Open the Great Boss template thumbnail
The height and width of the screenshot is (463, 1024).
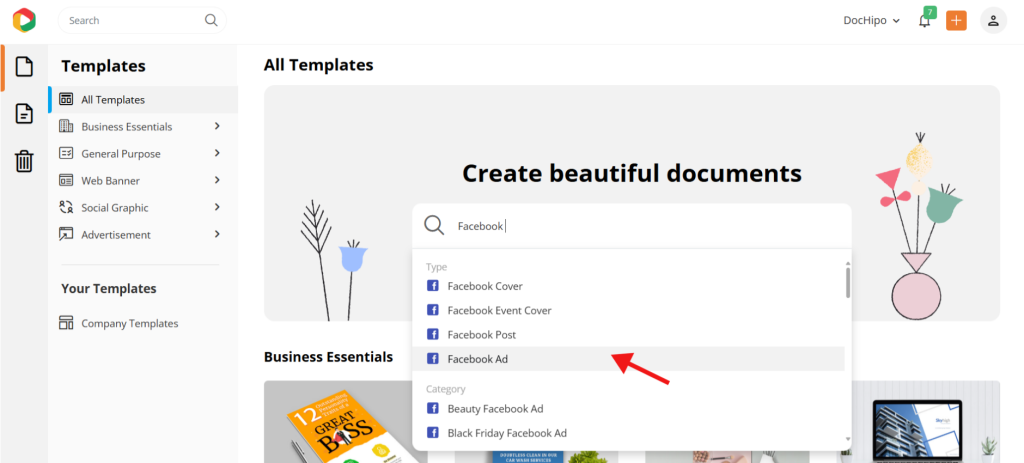click(345, 422)
